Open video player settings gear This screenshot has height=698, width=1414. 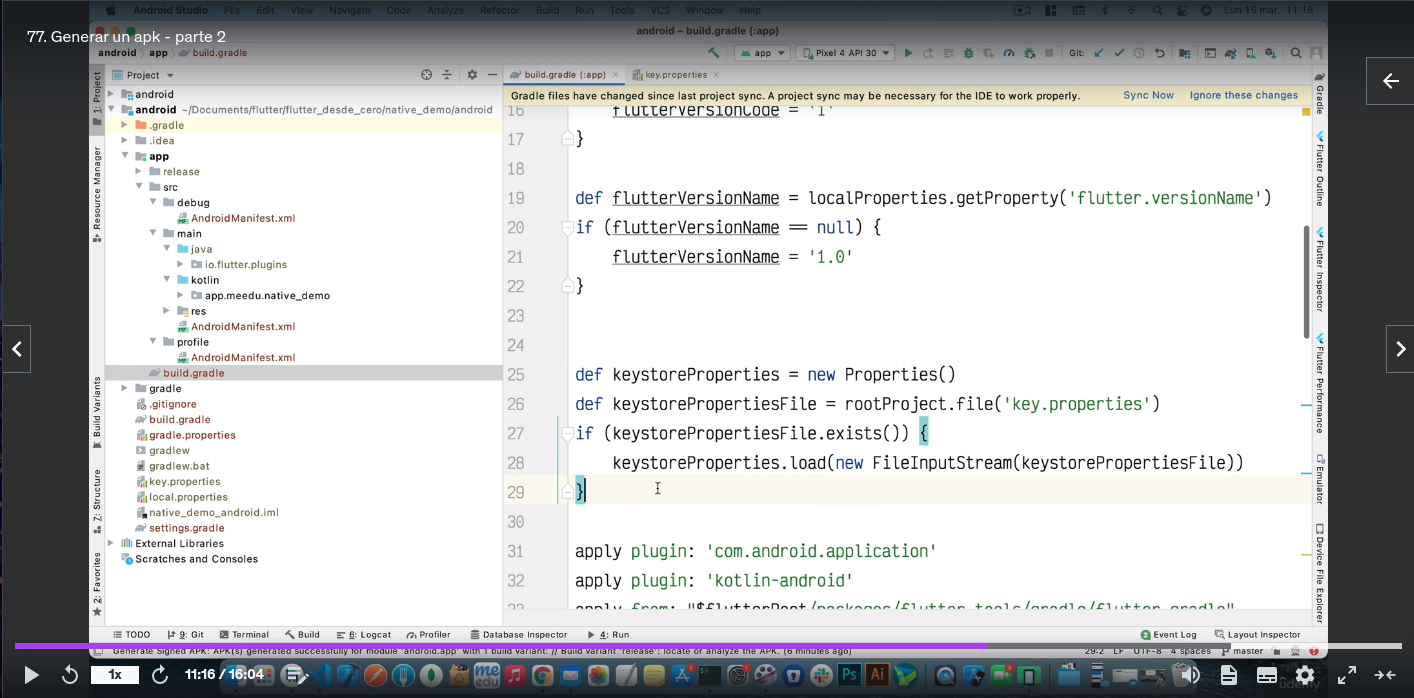pos(1305,675)
